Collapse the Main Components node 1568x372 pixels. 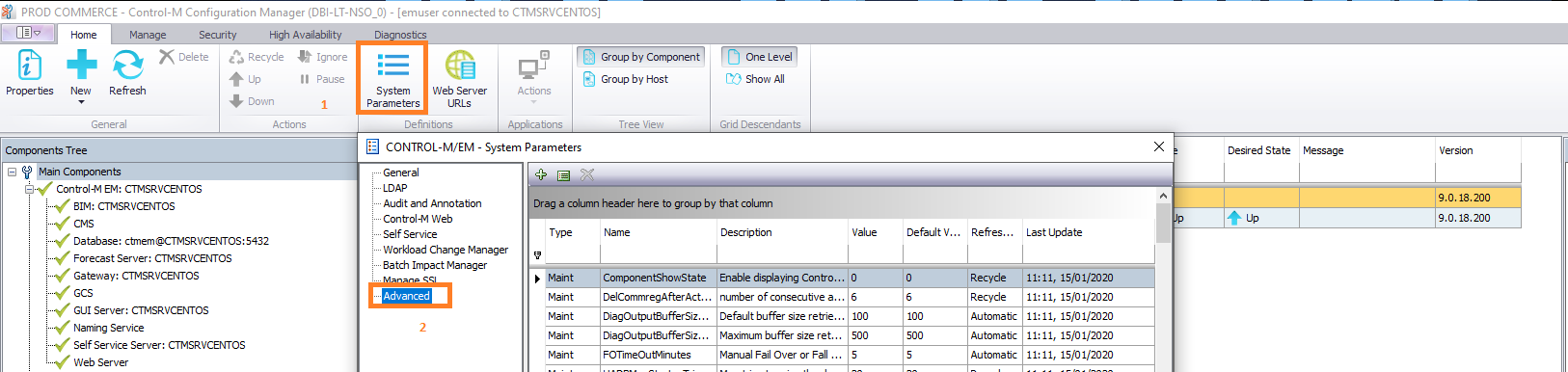tap(12, 172)
